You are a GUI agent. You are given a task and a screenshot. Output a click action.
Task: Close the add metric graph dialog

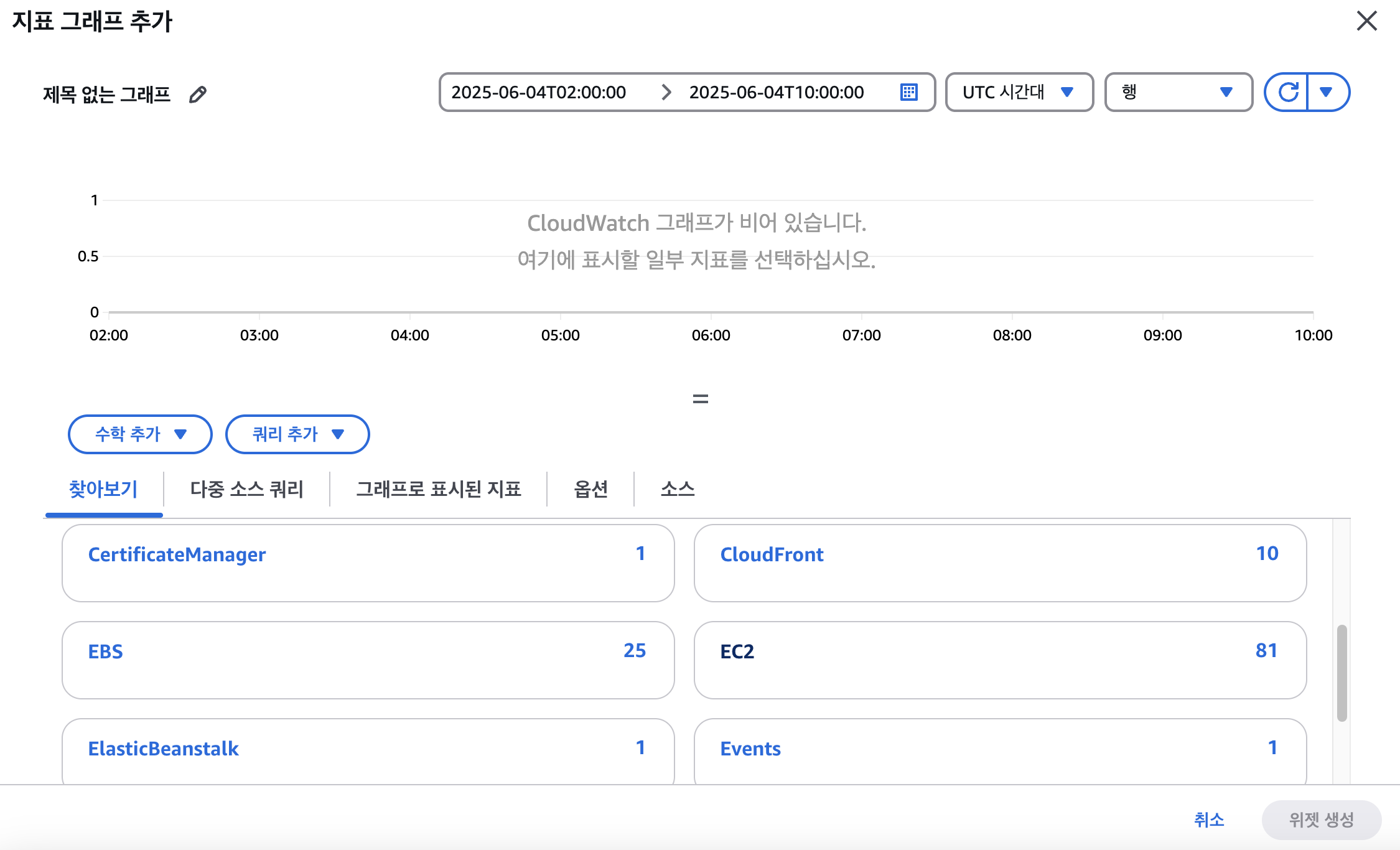point(1366,21)
